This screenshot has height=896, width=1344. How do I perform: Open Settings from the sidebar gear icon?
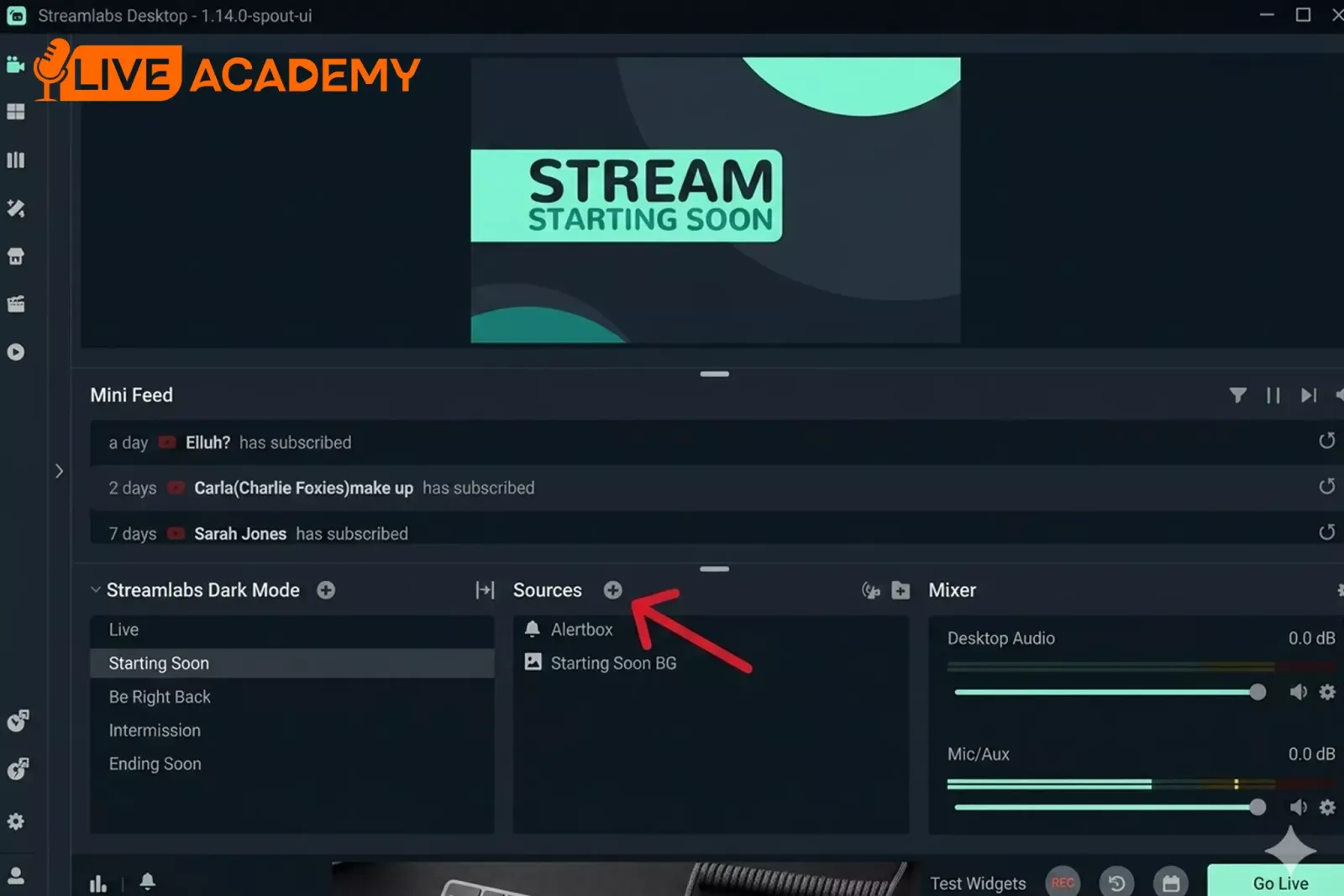[x=16, y=821]
